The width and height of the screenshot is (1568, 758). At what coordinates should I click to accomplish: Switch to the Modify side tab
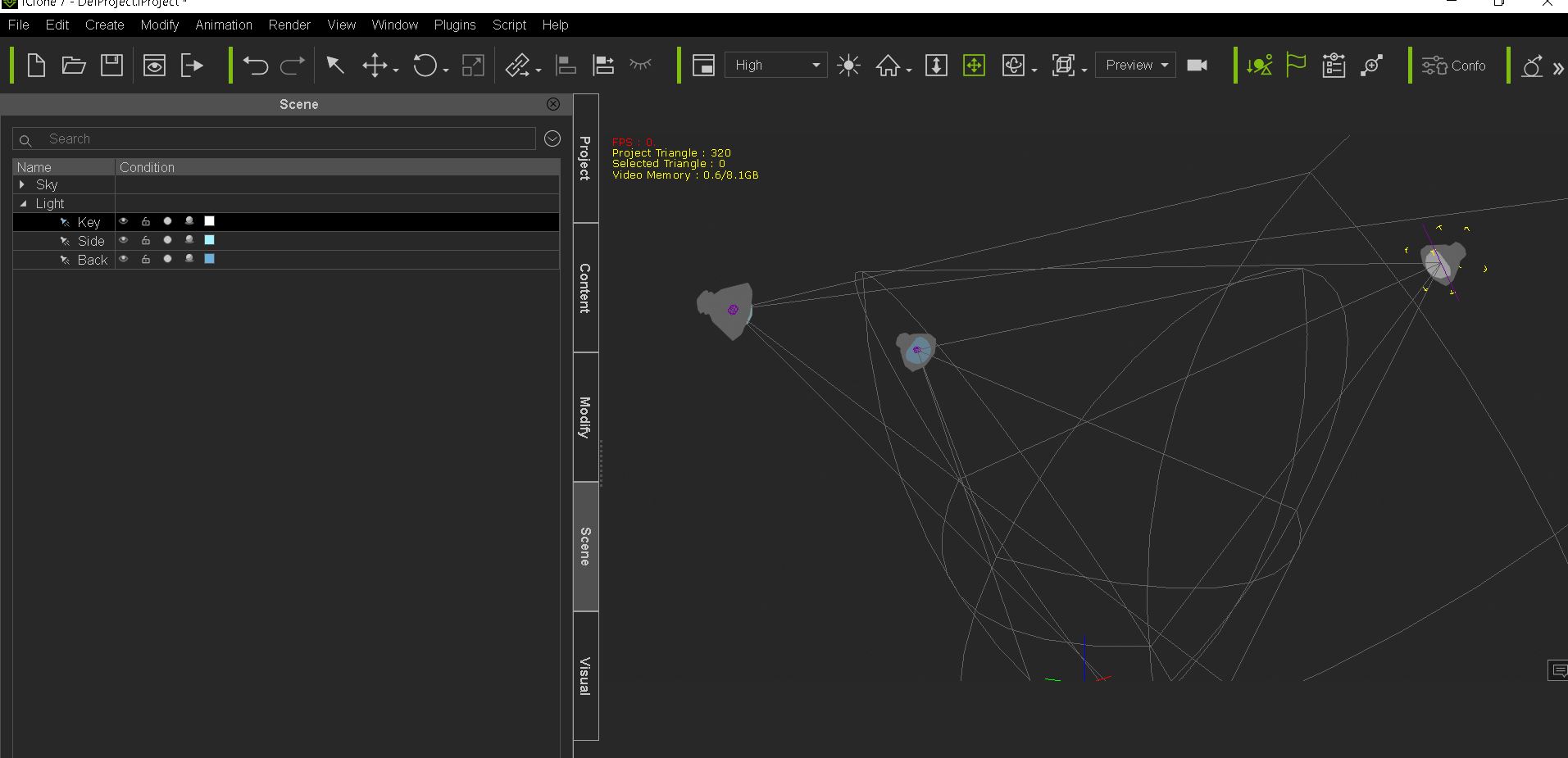pyautogui.click(x=585, y=417)
